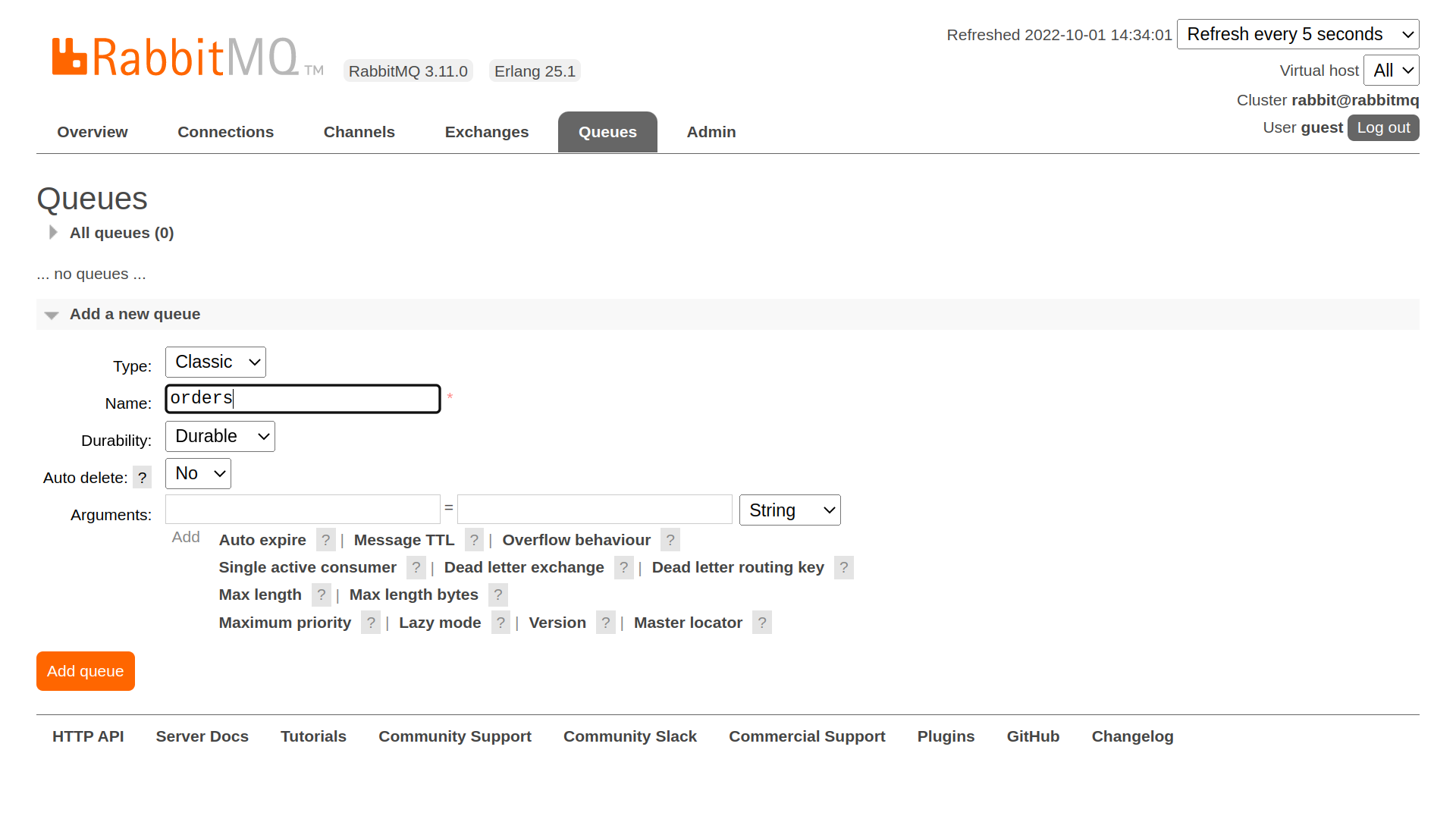Click help icon beside Message TTL
The height and width of the screenshot is (819, 1456).
474,540
